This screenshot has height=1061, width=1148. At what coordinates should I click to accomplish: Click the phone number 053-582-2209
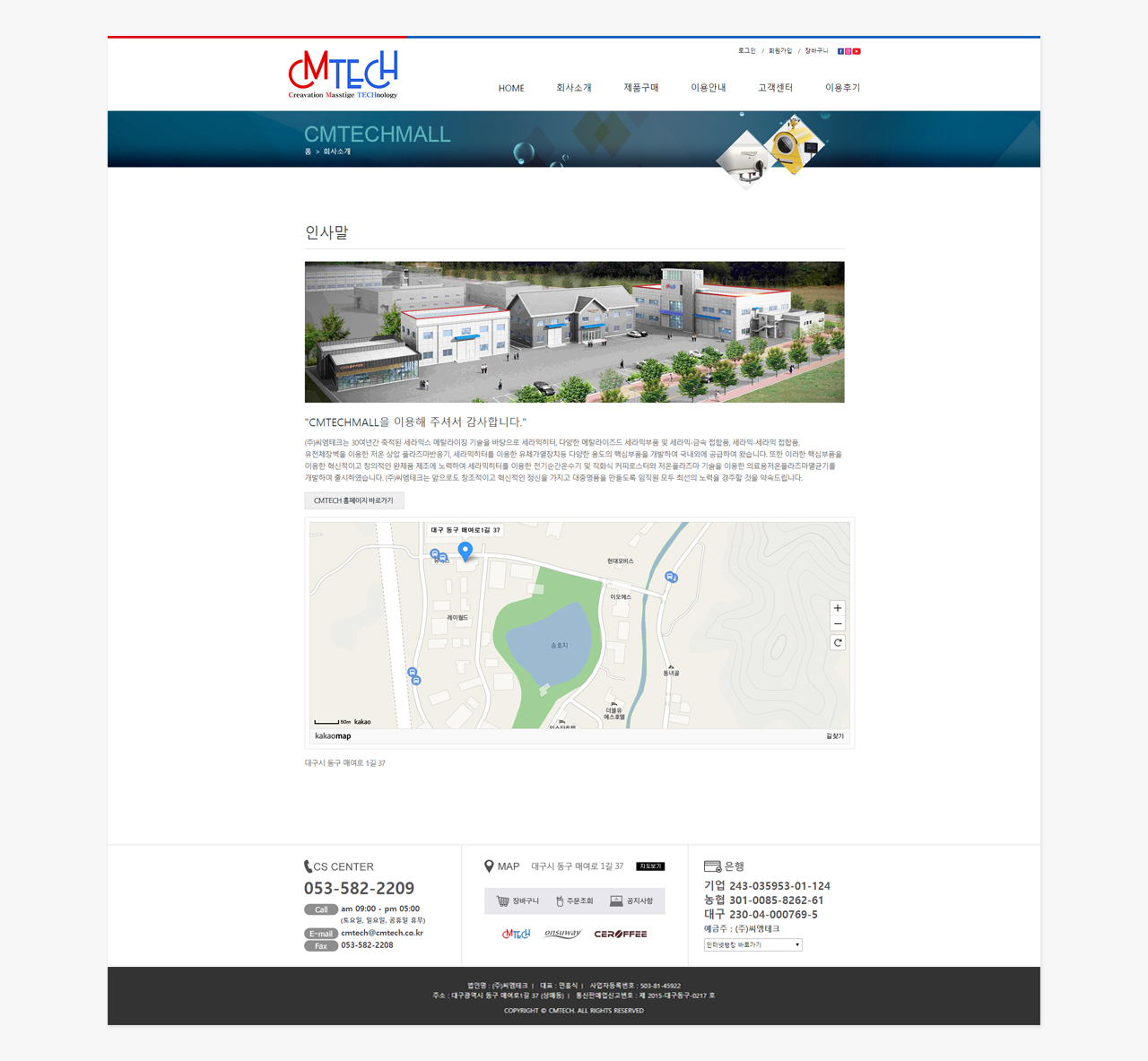(x=359, y=888)
